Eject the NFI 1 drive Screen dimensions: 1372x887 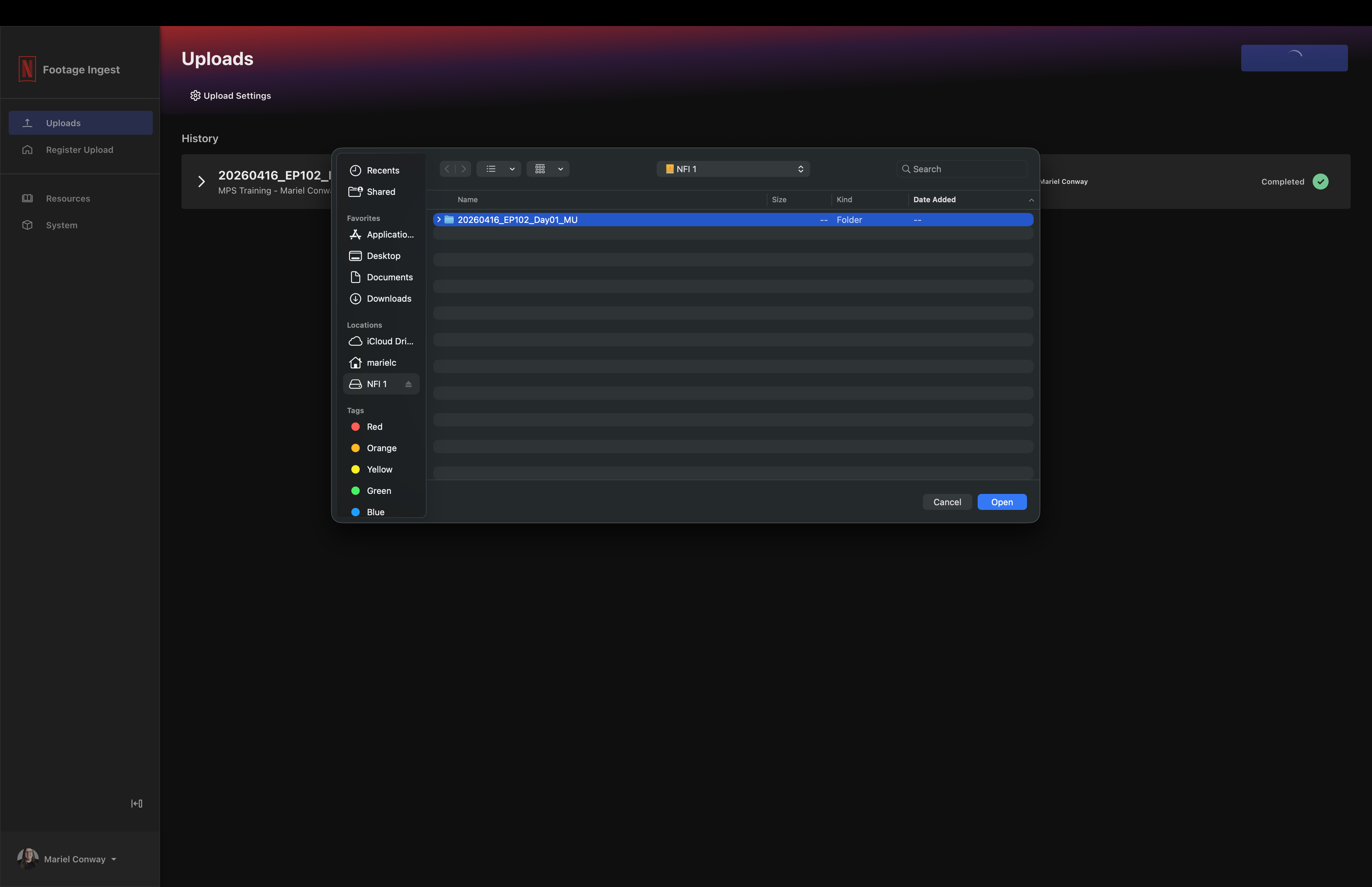408,384
